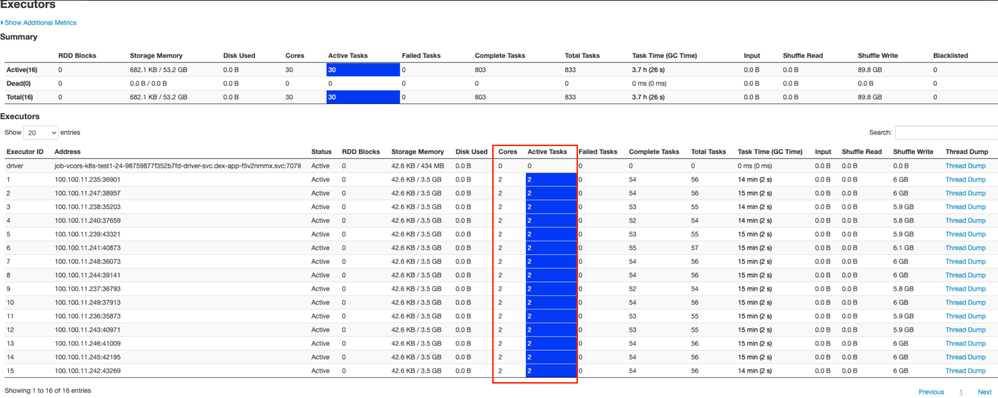Expand Show Additional Metrics
The height and width of the screenshot is (398, 998).
pyautogui.click(x=40, y=22)
